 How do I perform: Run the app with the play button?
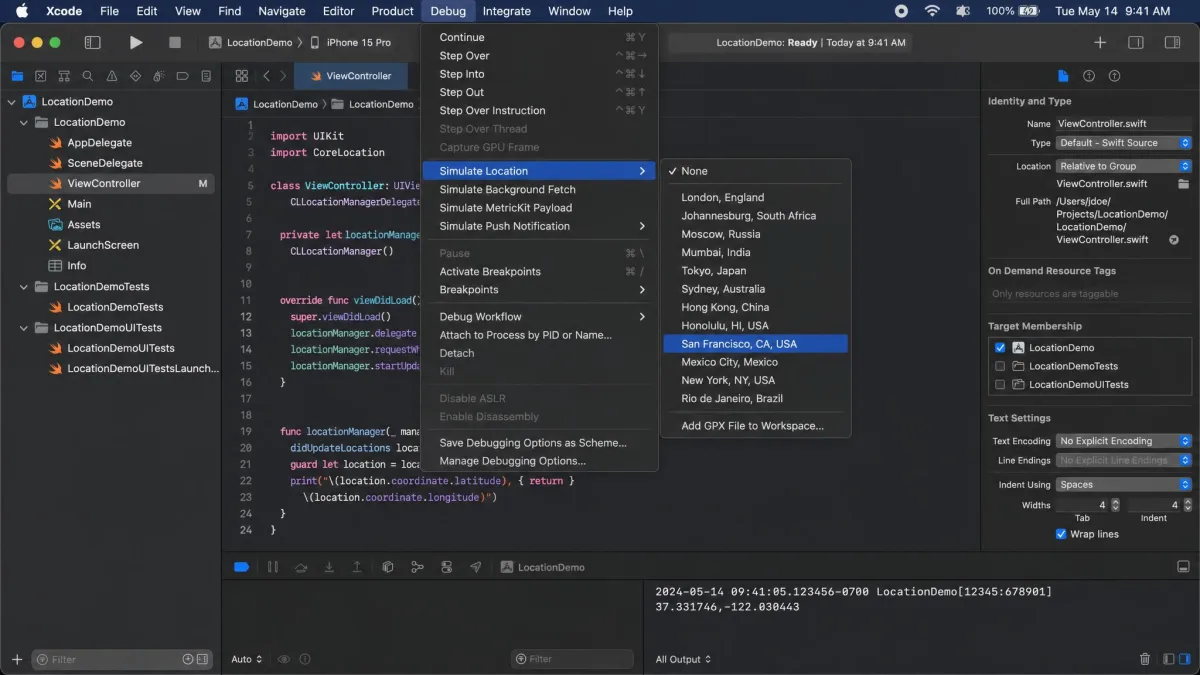tap(136, 42)
